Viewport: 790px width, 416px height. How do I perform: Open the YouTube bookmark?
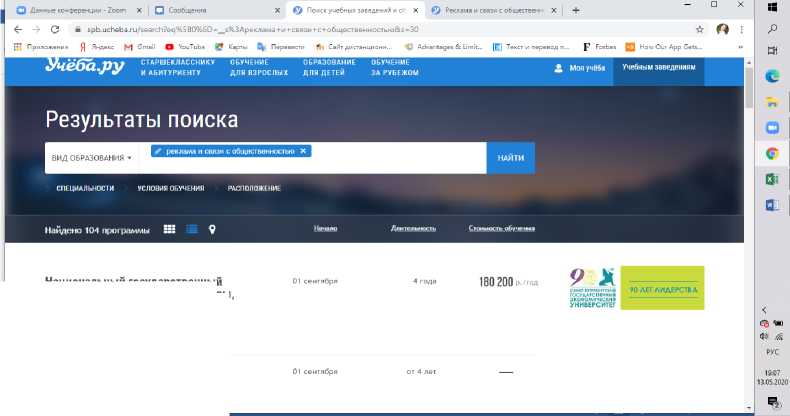coord(185,47)
